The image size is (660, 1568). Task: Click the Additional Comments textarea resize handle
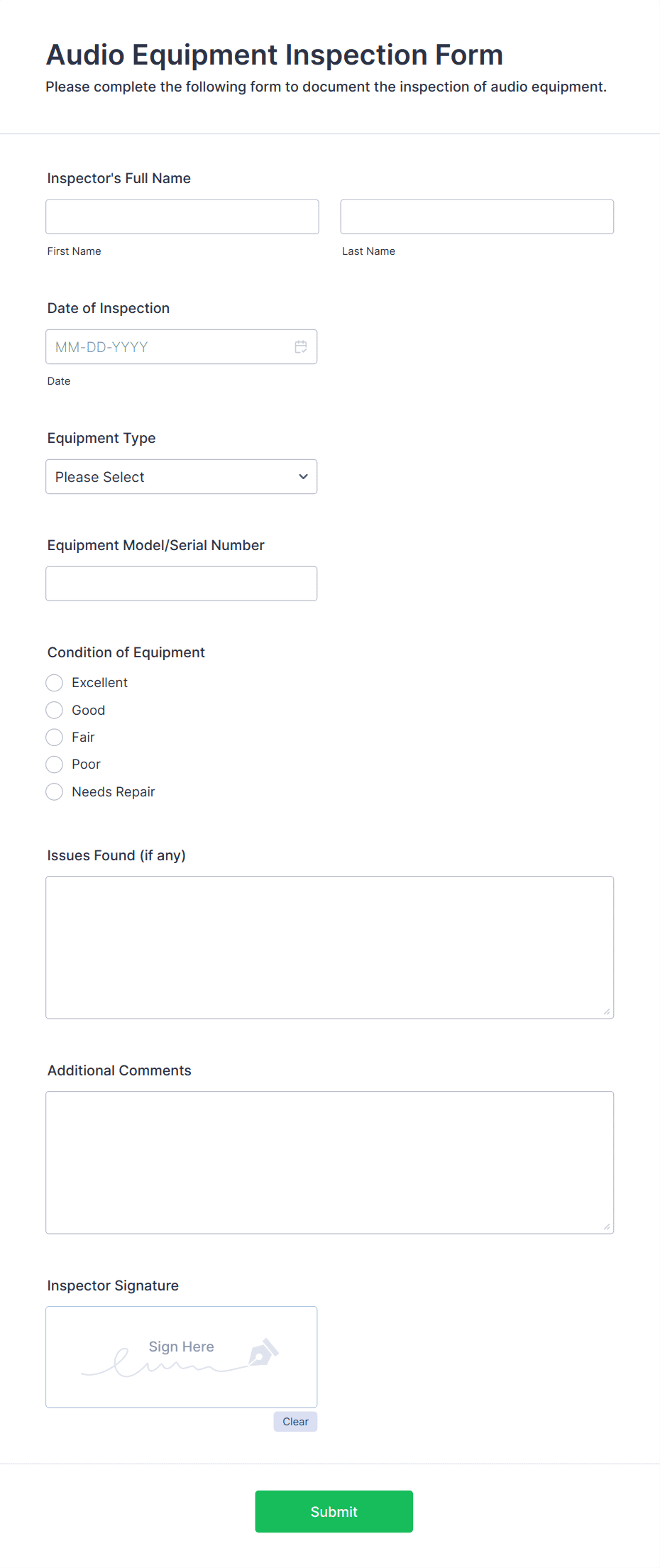(x=607, y=1227)
